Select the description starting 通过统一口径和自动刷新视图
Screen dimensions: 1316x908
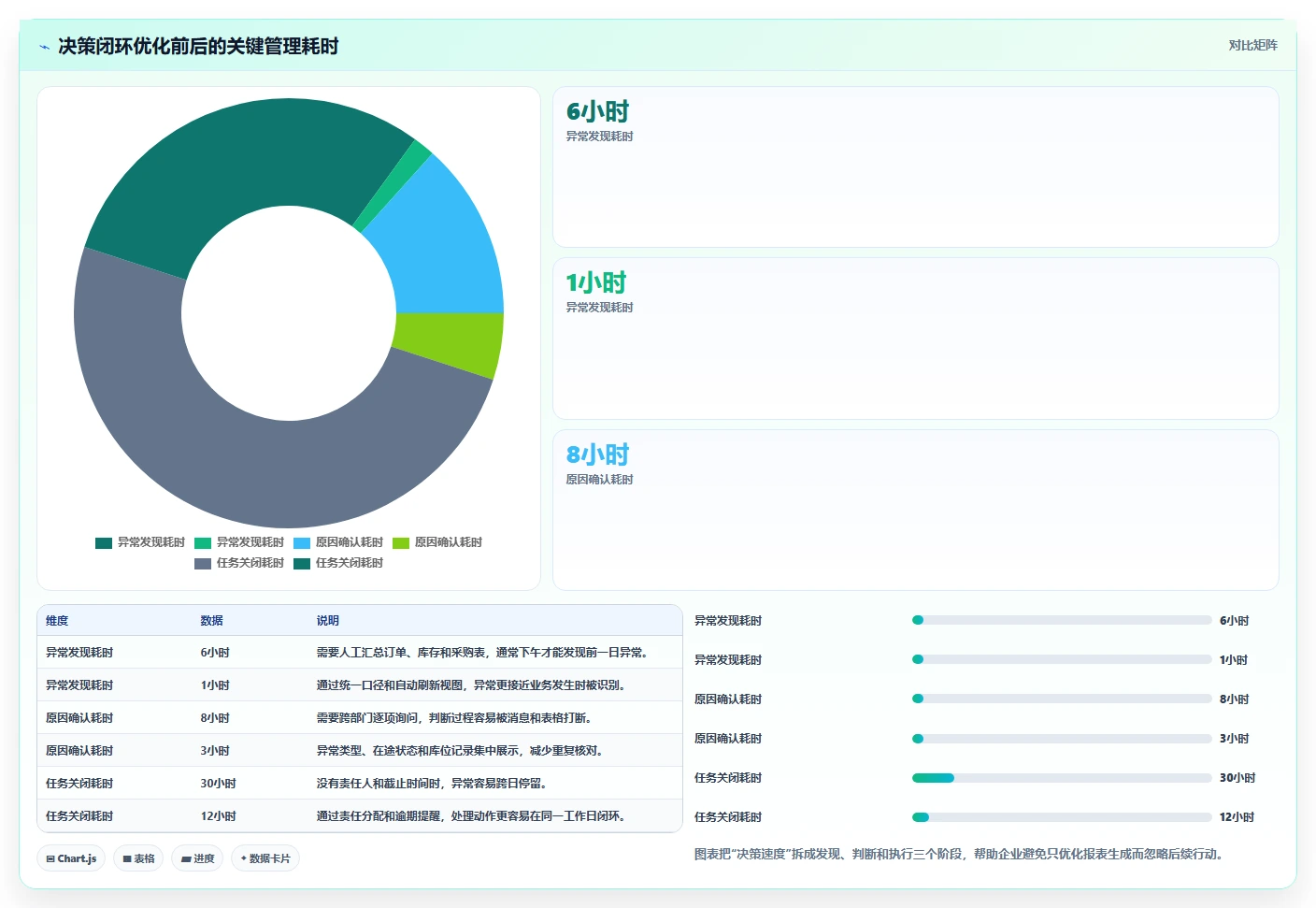(x=472, y=685)
